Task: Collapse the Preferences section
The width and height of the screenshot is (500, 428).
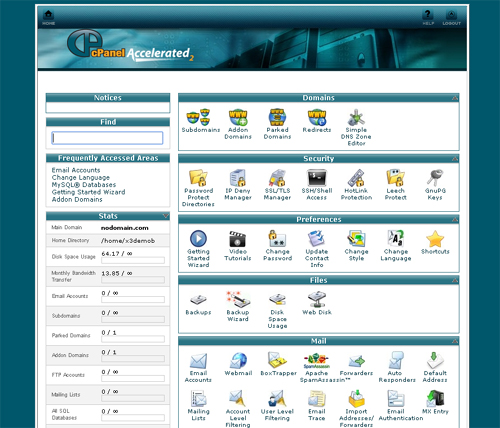Action: (x=455, y=220)
